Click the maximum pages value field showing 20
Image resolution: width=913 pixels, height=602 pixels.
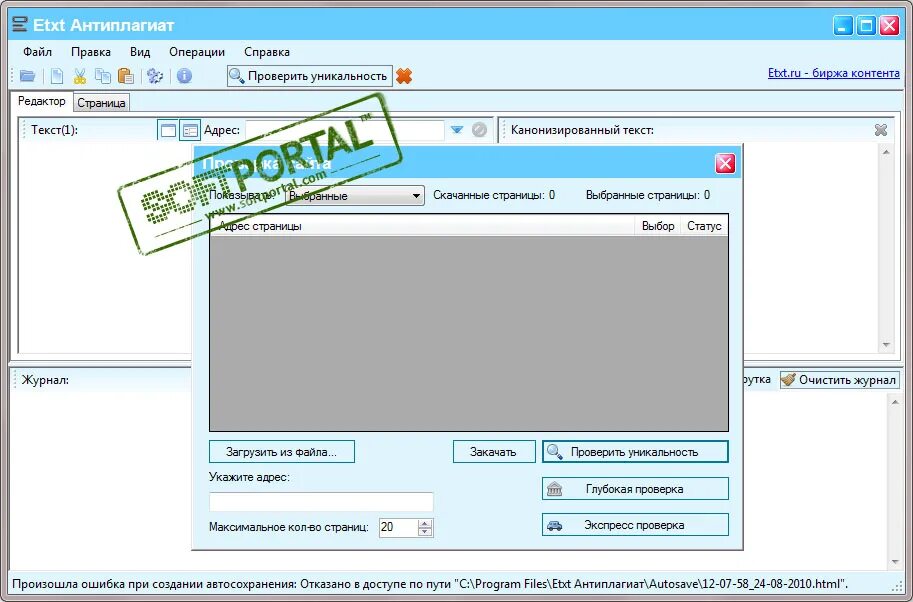[x=398, y=527]
